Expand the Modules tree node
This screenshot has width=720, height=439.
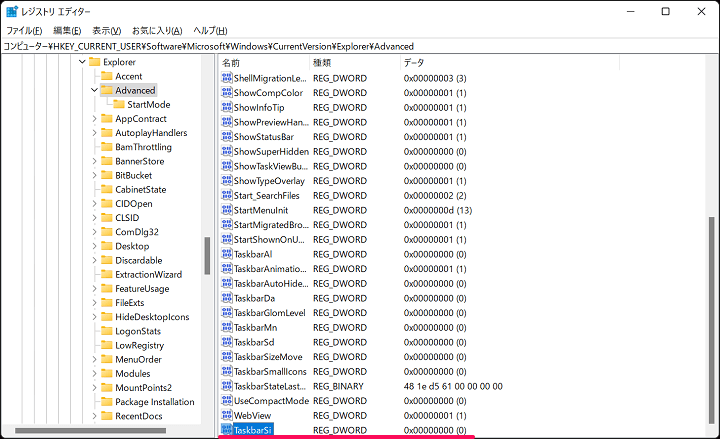click(94, 373)
